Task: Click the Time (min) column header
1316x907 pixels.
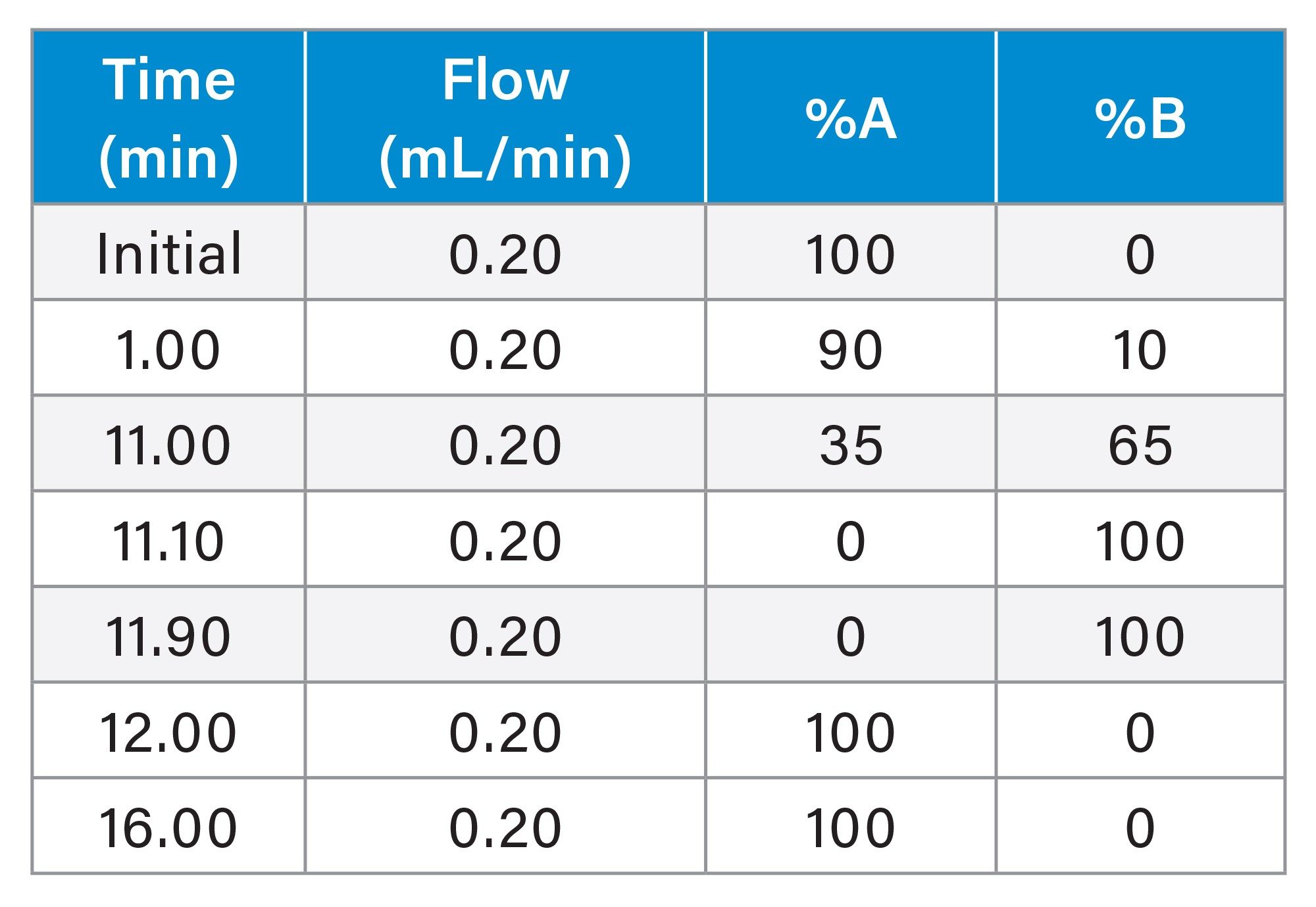Action: click(x=168, y=117)
